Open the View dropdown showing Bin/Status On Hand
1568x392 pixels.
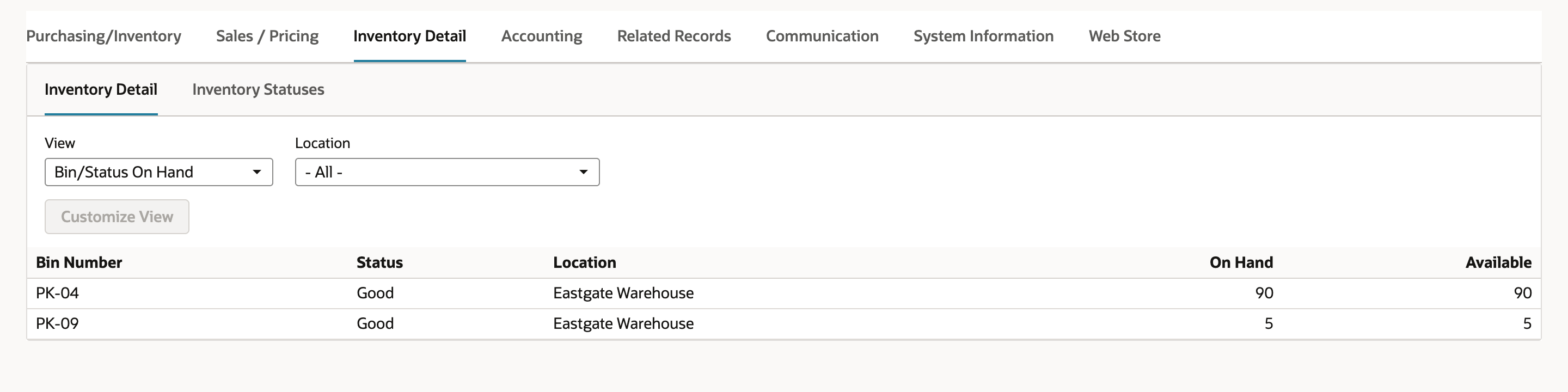pos(159,172)
